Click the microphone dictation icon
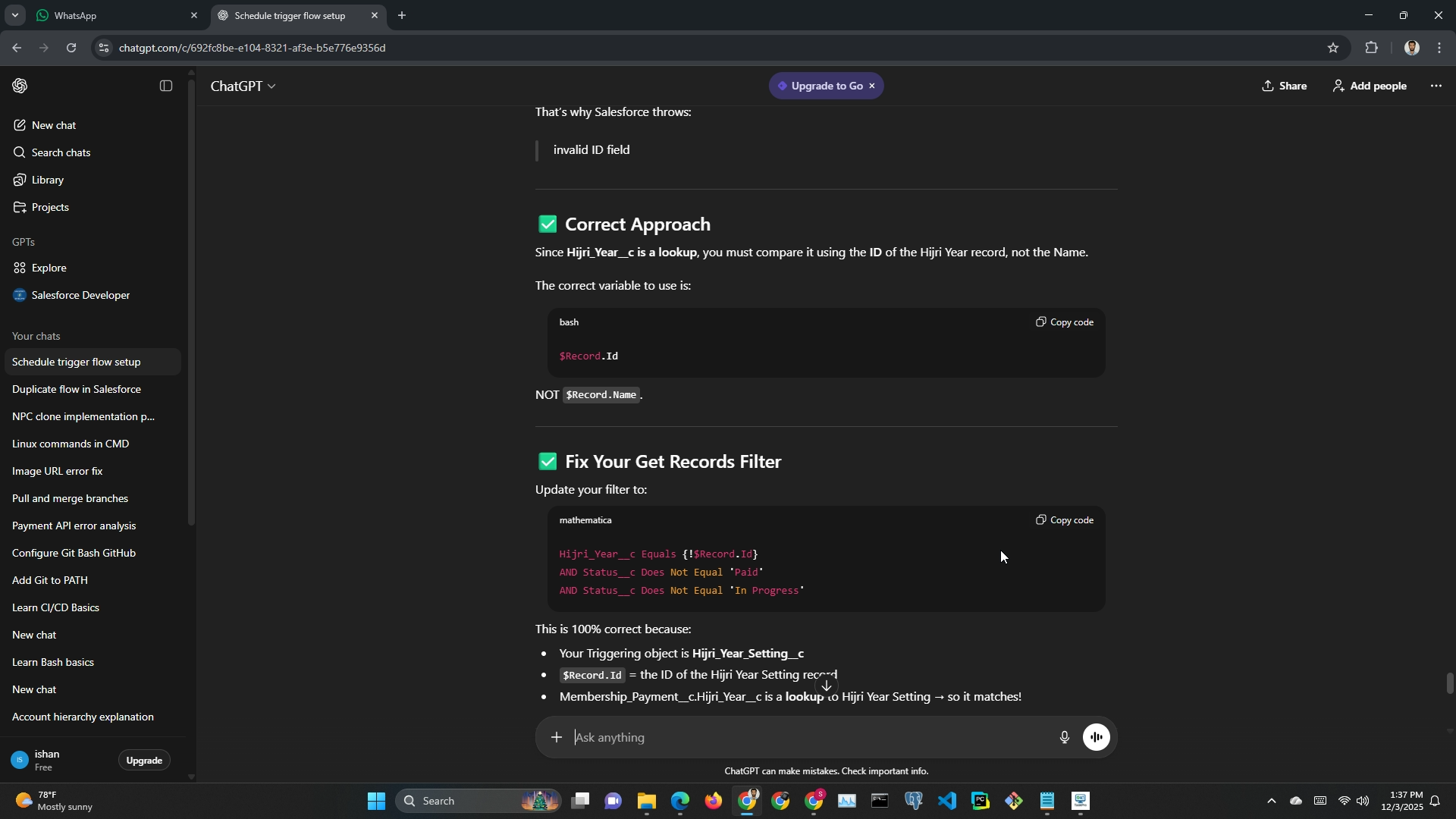This screenshot has width=1456, height=819. (1065, 737)
